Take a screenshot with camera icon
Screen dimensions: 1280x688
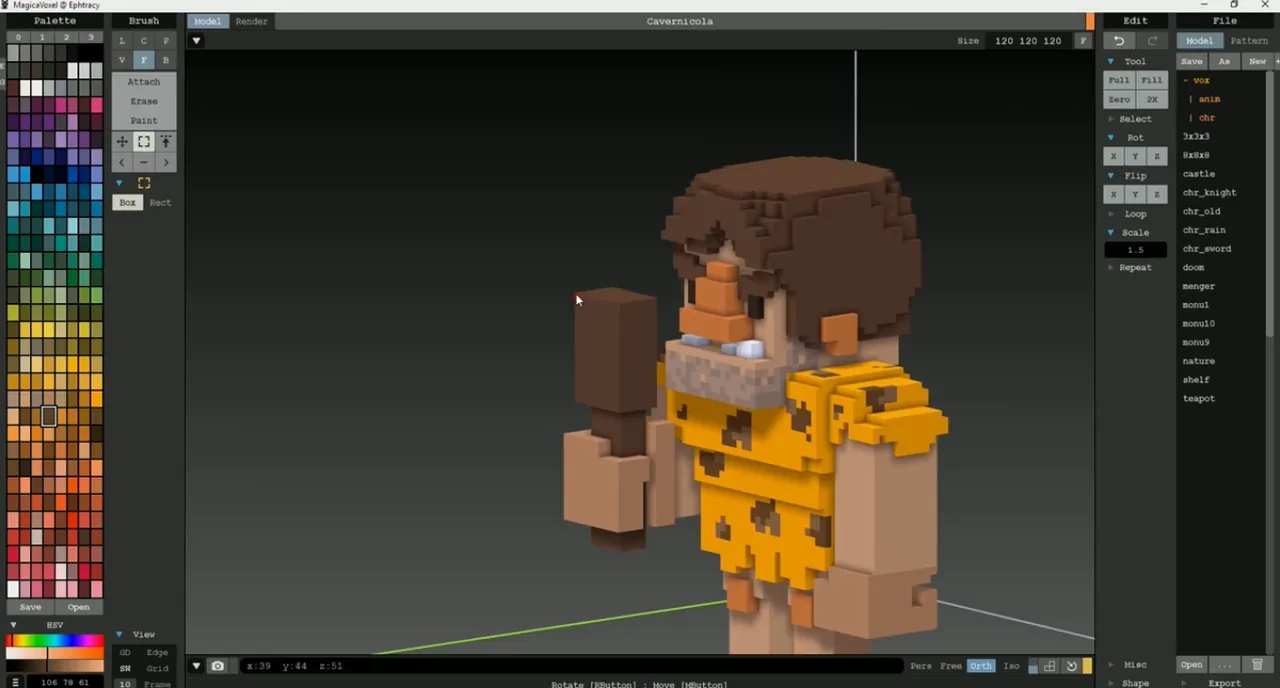[217, 666]
